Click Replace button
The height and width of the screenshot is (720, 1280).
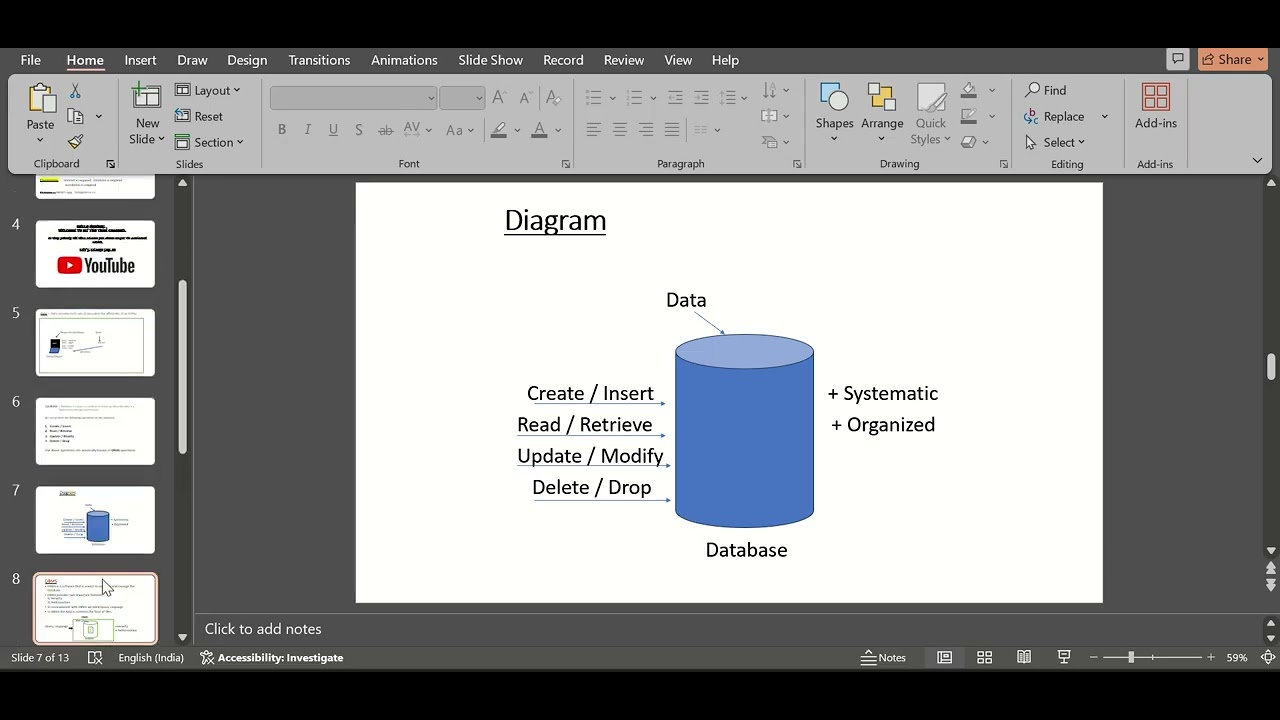point(1055,116)
